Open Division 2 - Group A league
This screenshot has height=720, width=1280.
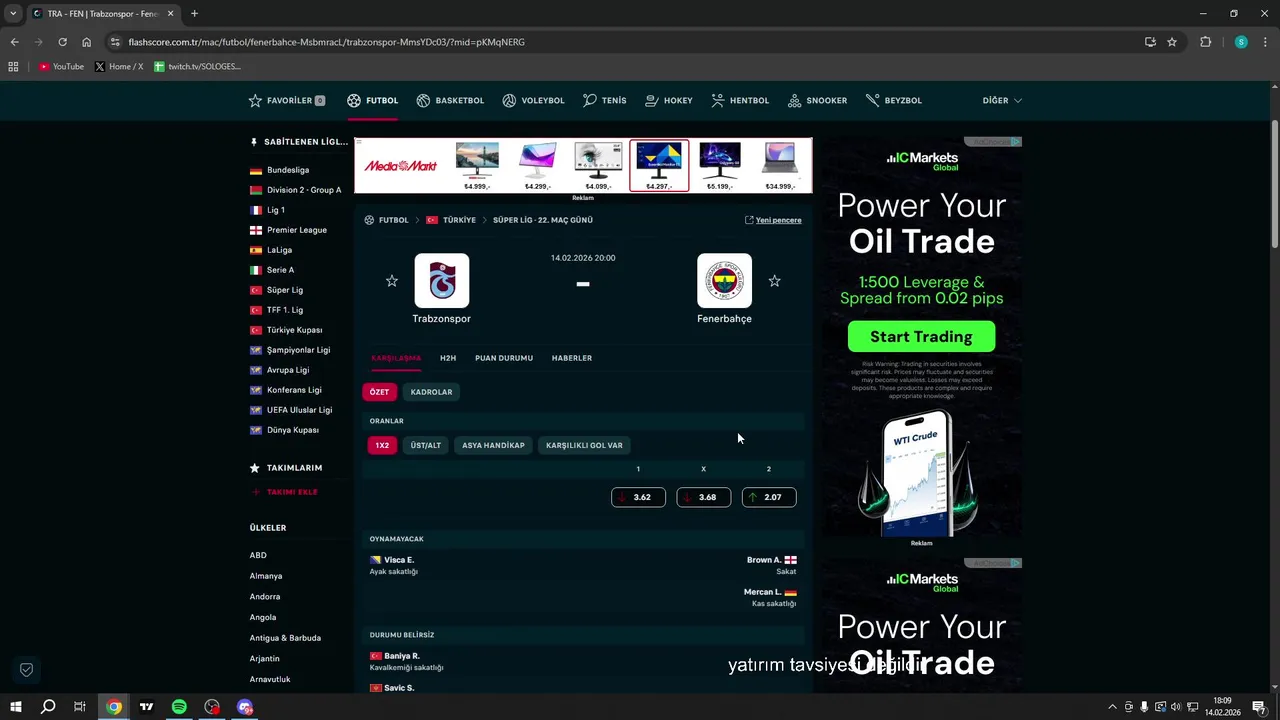[x=304, y=190]
